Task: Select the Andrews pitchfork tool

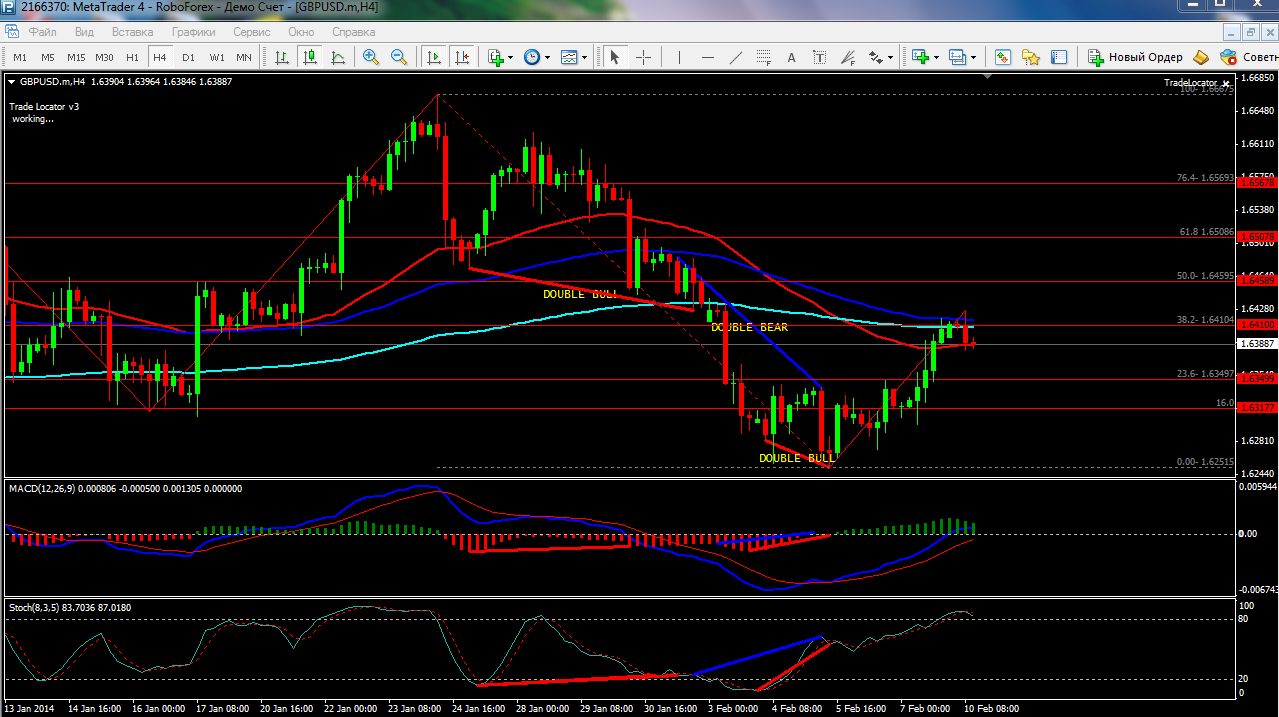Action: 848,57
